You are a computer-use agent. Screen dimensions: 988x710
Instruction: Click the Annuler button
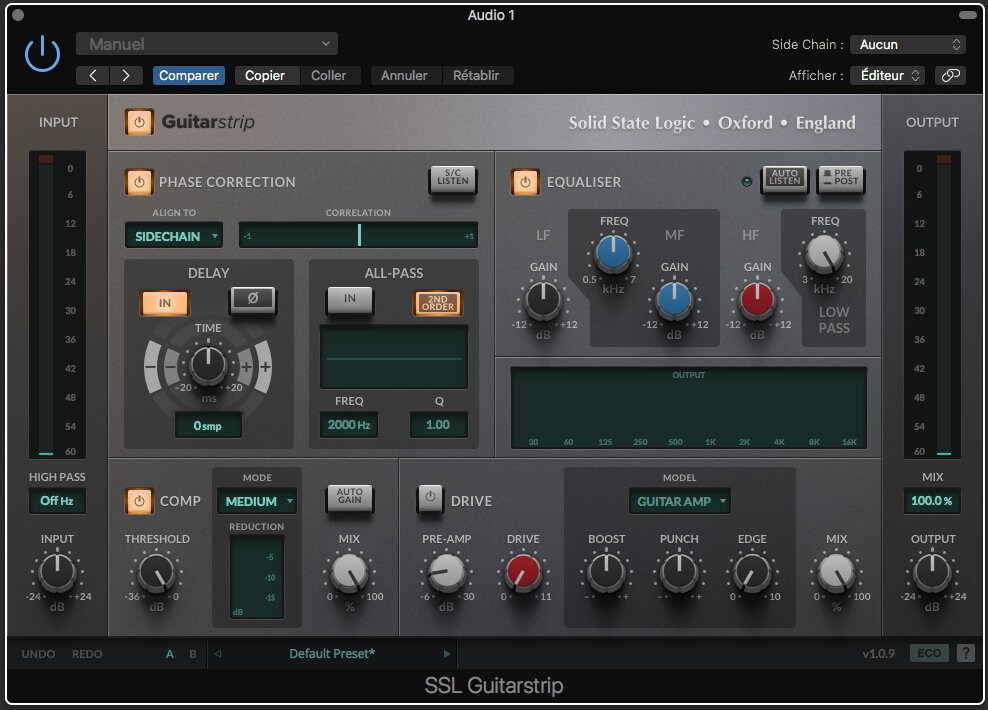404,76
